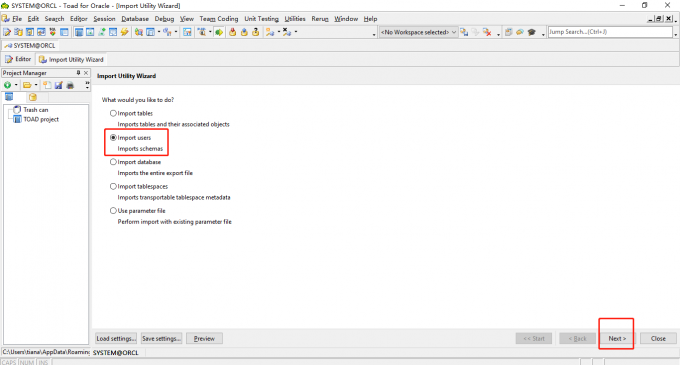Switch to the Editor tab

click(x=18, y=59)
